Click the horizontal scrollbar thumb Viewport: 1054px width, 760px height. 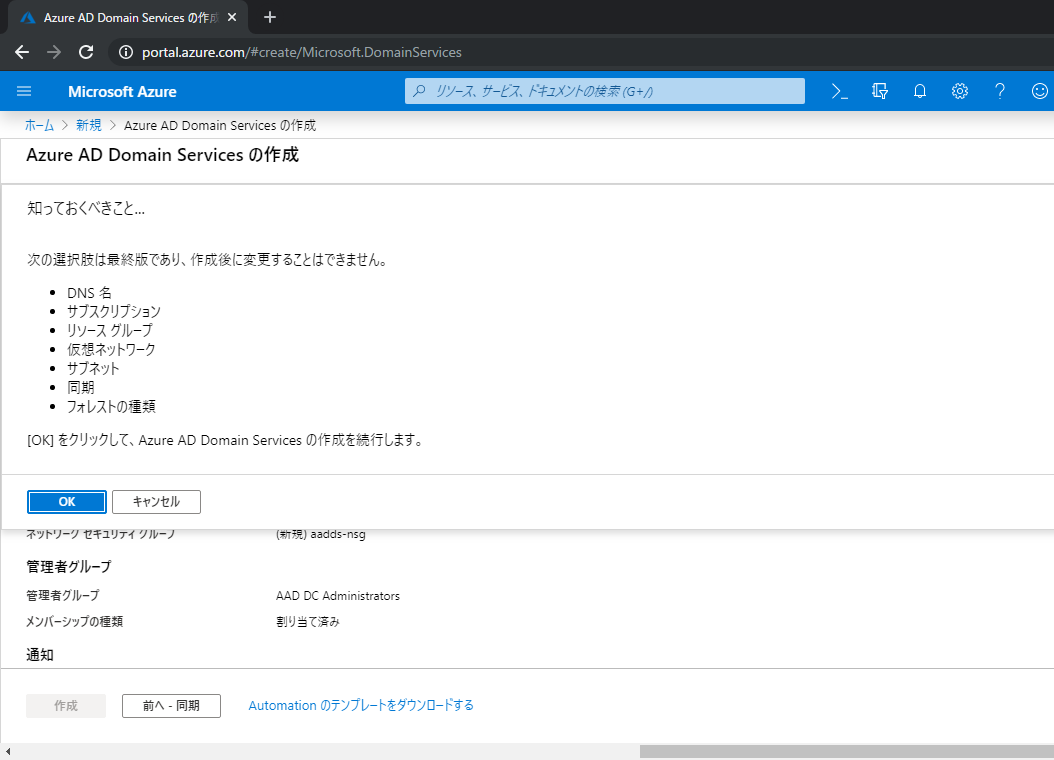[x=846, y=751]
